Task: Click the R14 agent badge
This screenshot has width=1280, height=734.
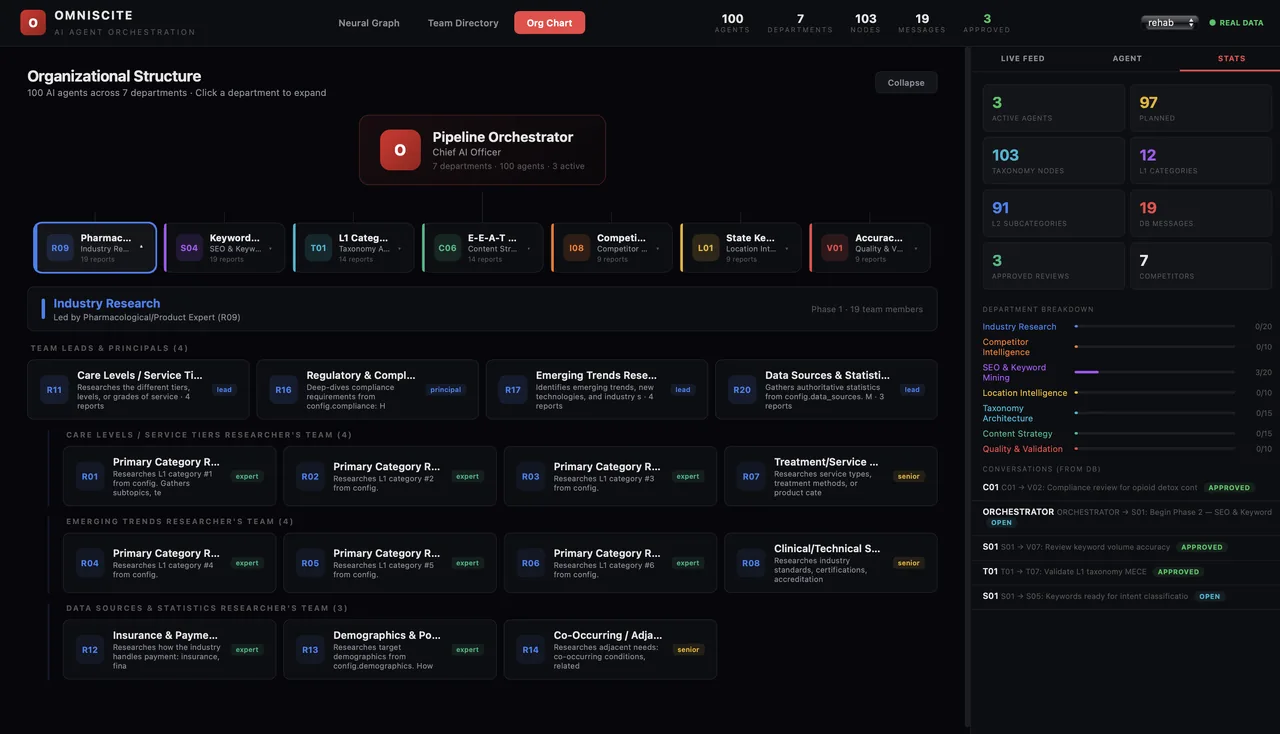Action: (x=531, y=650)
